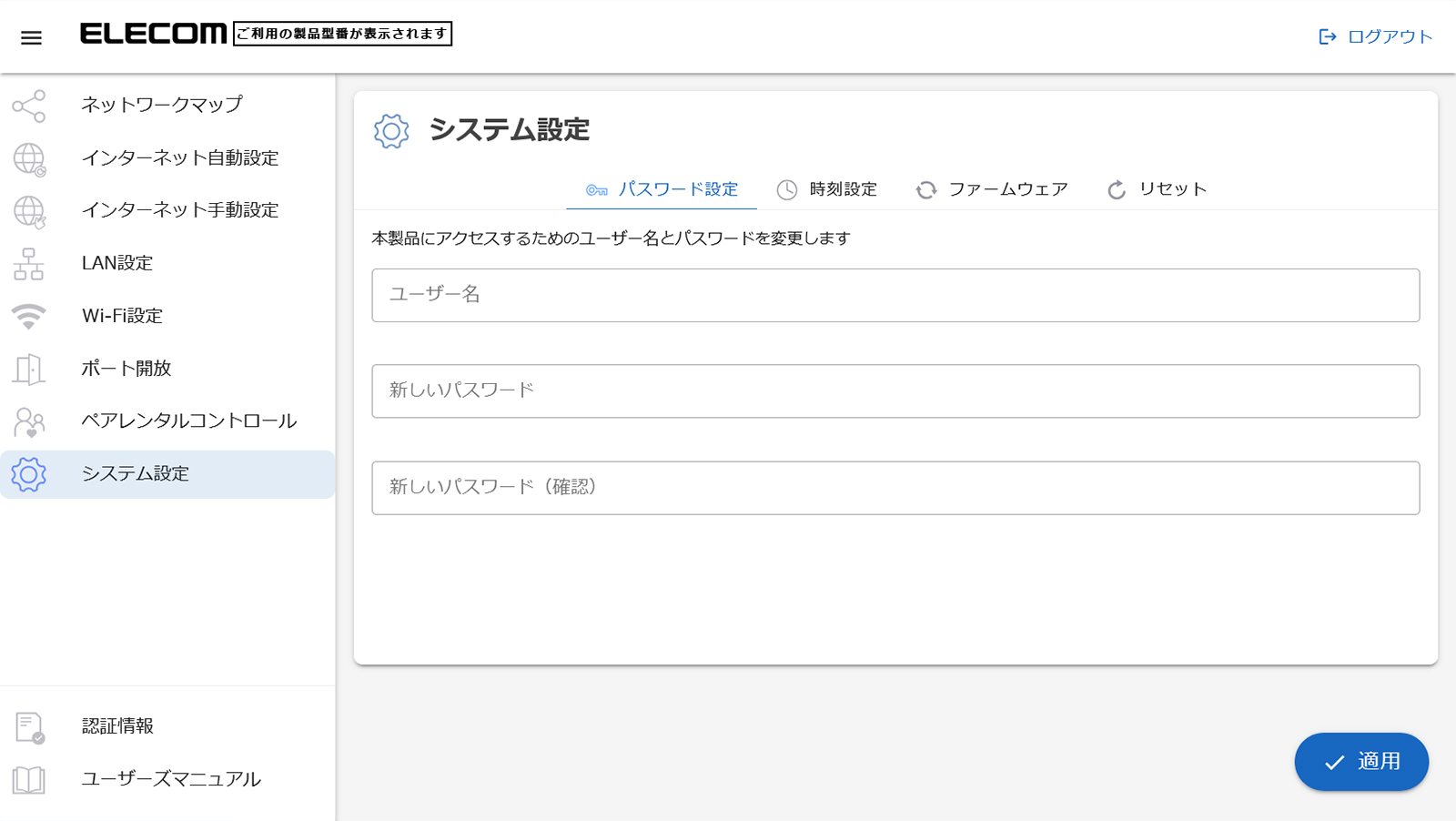
Task: Click the parental control people icon
Action: (29, 421)
